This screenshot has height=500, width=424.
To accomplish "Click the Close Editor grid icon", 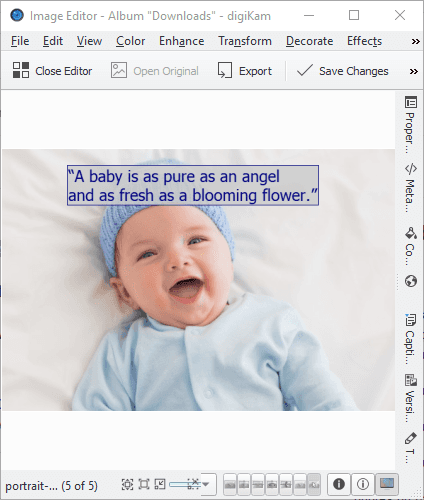I will tap(21, 70).
